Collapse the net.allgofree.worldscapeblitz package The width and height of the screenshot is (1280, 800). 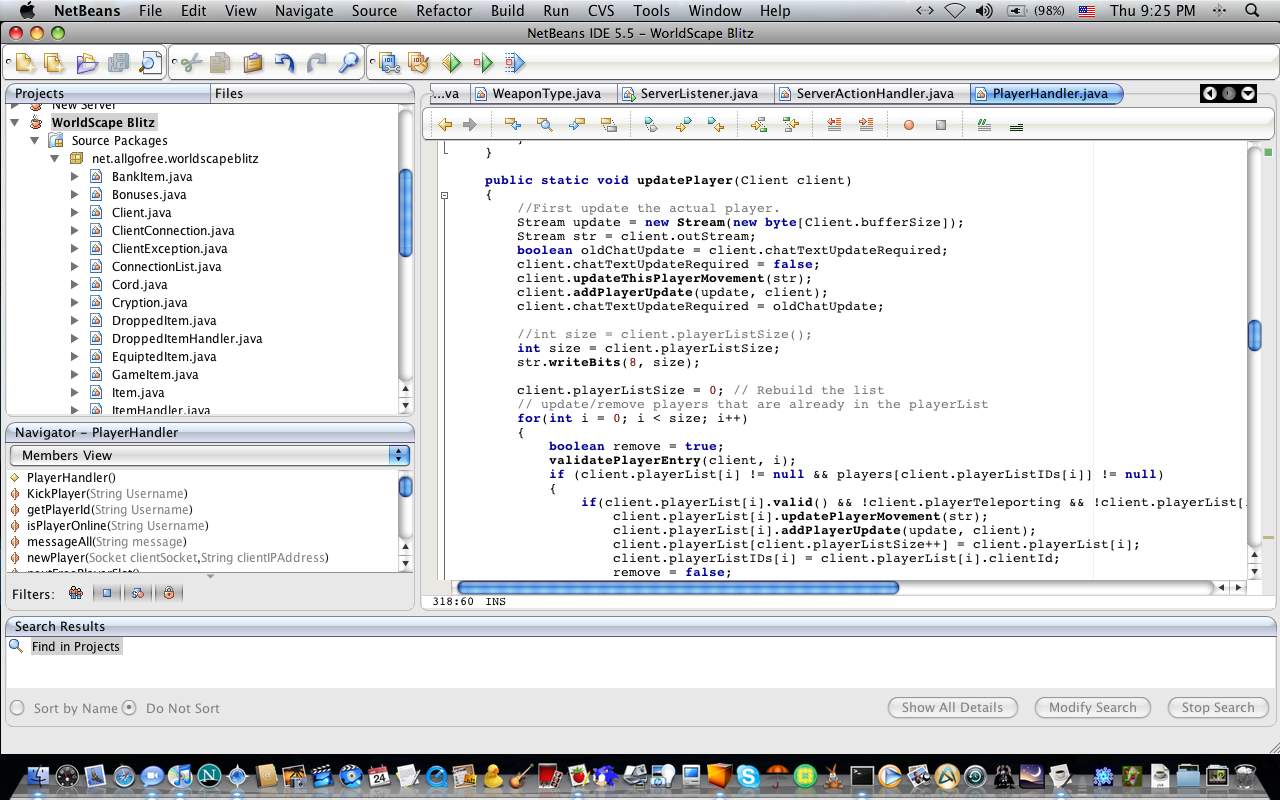tap(54, 159)
